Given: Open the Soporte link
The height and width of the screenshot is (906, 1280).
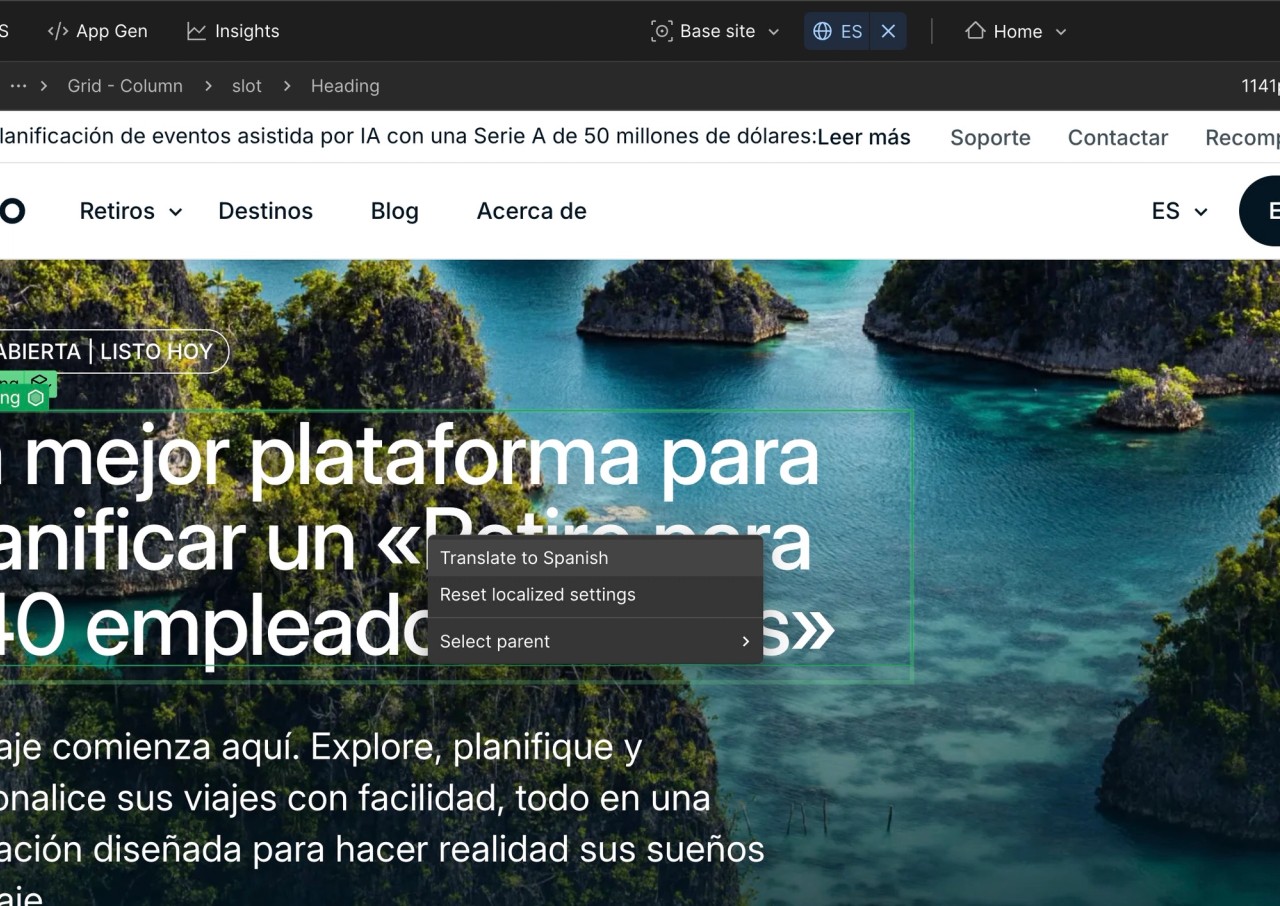Looking at the screenshot, I should coord(990,138).
